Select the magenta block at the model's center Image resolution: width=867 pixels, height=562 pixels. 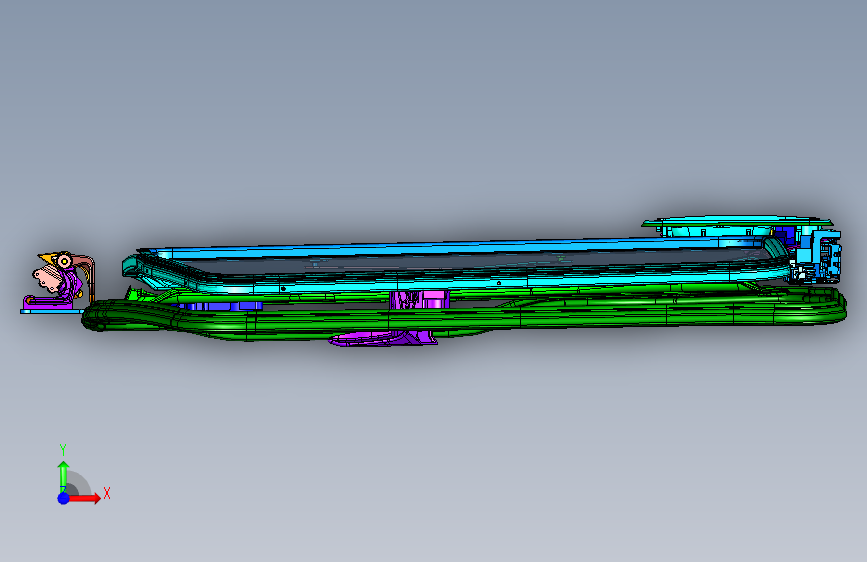click(x=419, y=299)
